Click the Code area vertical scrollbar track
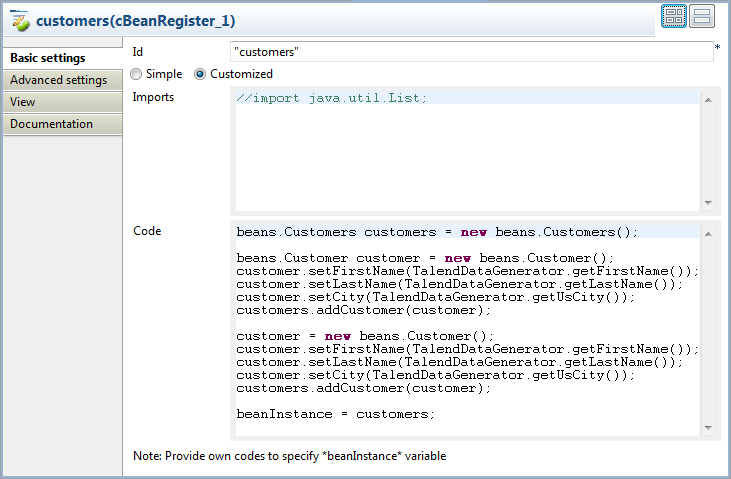Image resolution: width=731 pixels, height=479 pixels. [708, 330]
